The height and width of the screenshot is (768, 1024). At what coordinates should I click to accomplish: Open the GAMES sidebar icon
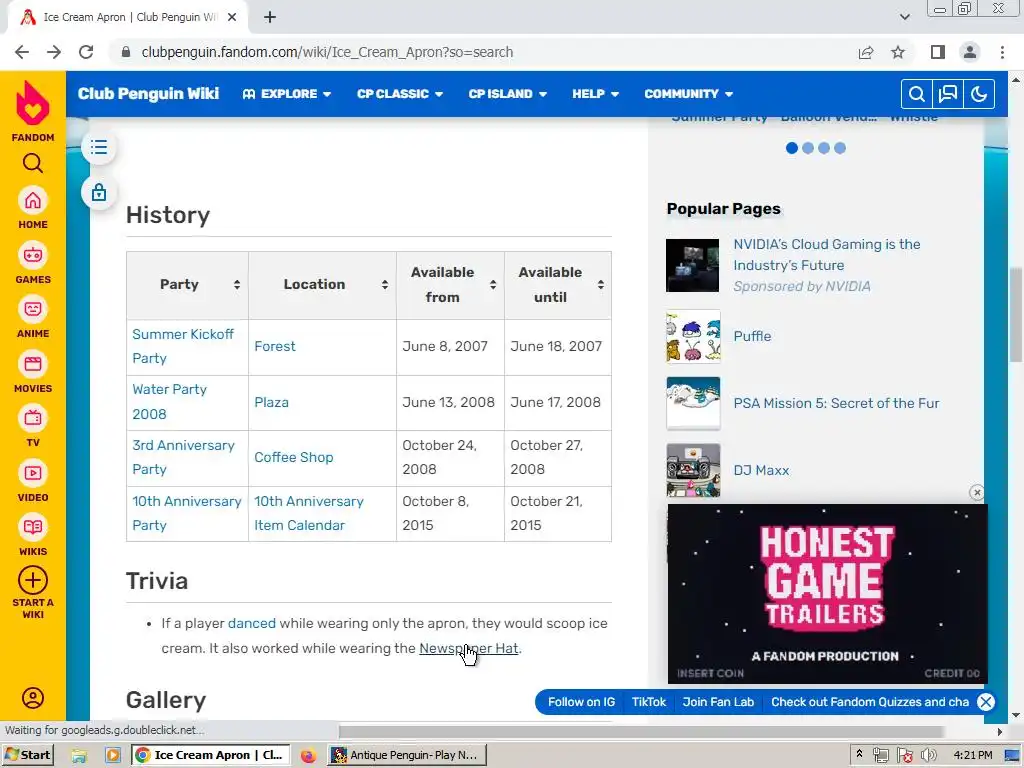pos(33,255)
